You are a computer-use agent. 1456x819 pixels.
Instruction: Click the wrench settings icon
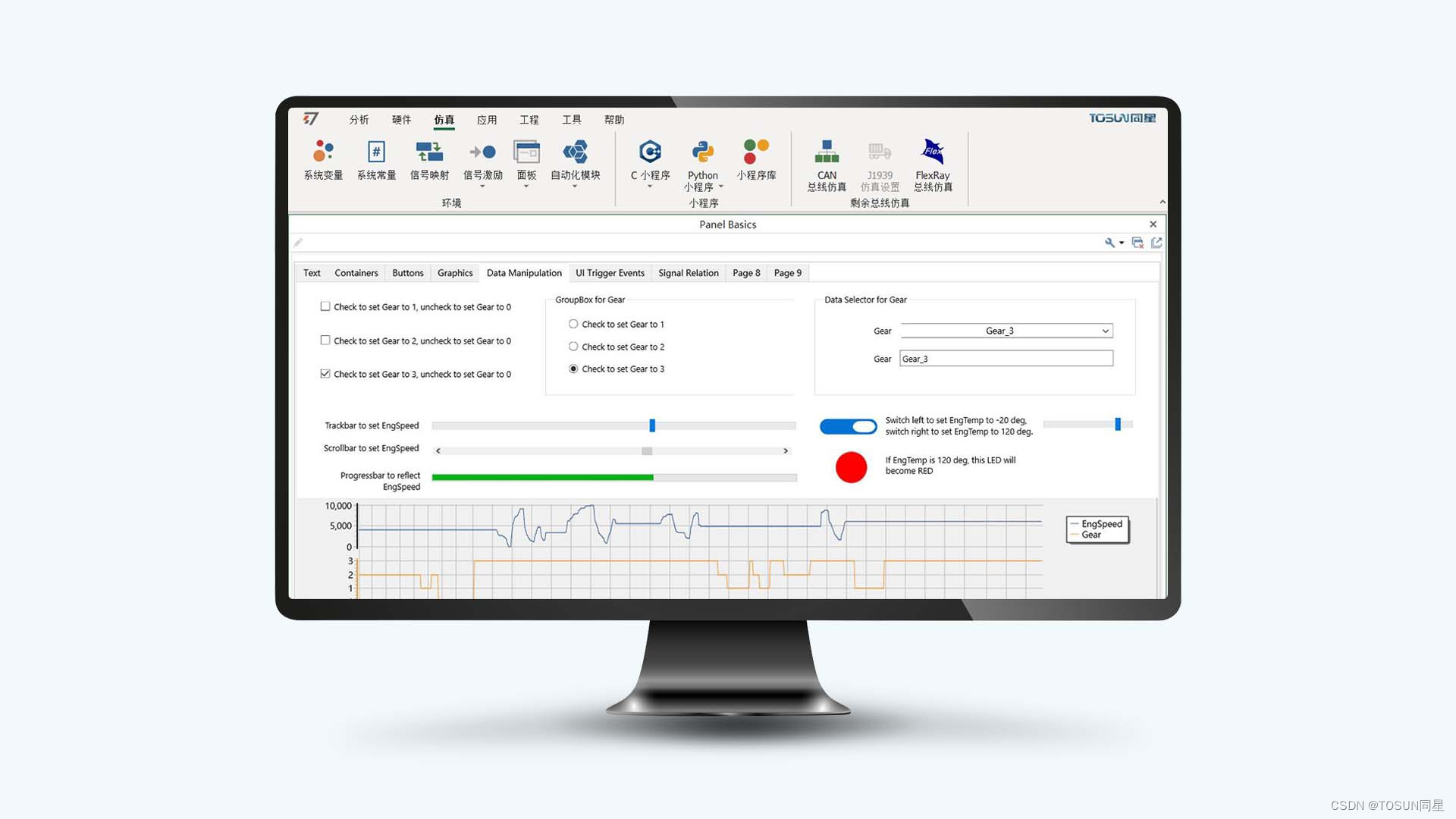click(x=1109, y=243)
